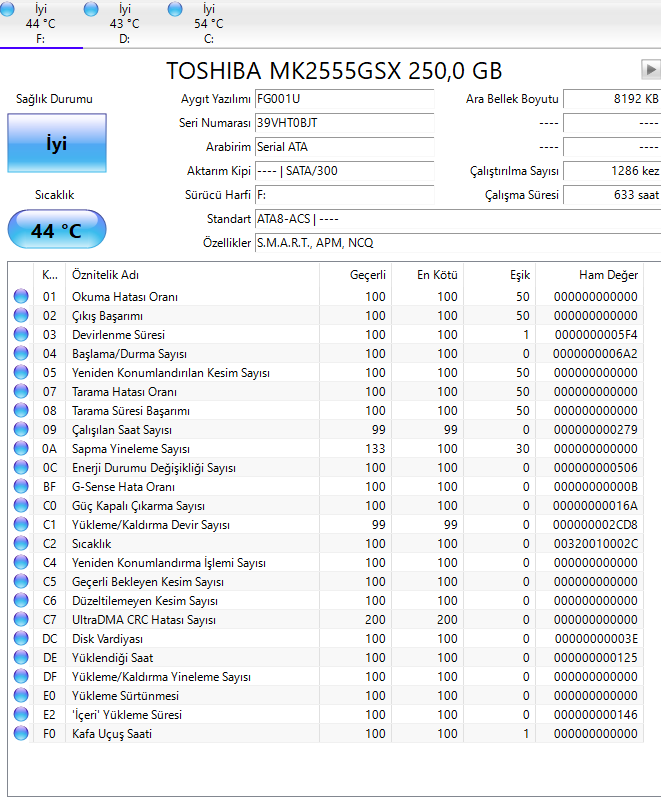Select the 1286 kez power-on count field
This screenshot has height=797, width=661.
point(612,171)
